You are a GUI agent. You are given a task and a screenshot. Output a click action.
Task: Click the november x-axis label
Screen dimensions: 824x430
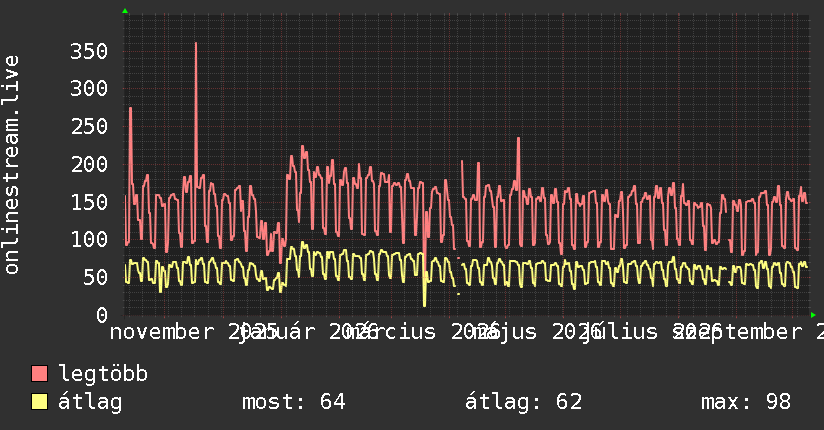(x=162, y=332)
